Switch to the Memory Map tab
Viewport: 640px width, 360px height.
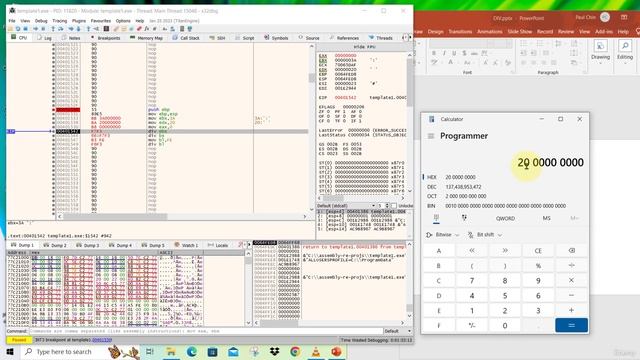click(147, 38)
